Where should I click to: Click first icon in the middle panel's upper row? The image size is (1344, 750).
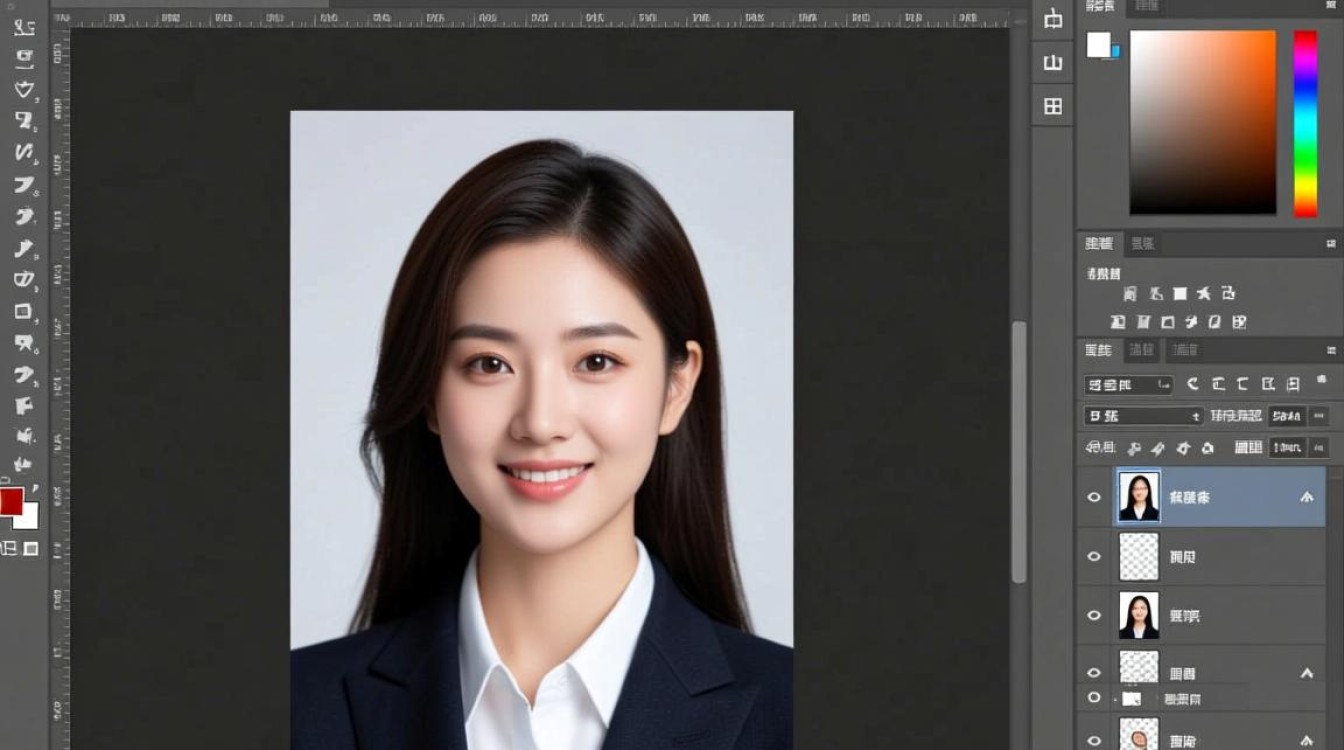[1130, 294]
